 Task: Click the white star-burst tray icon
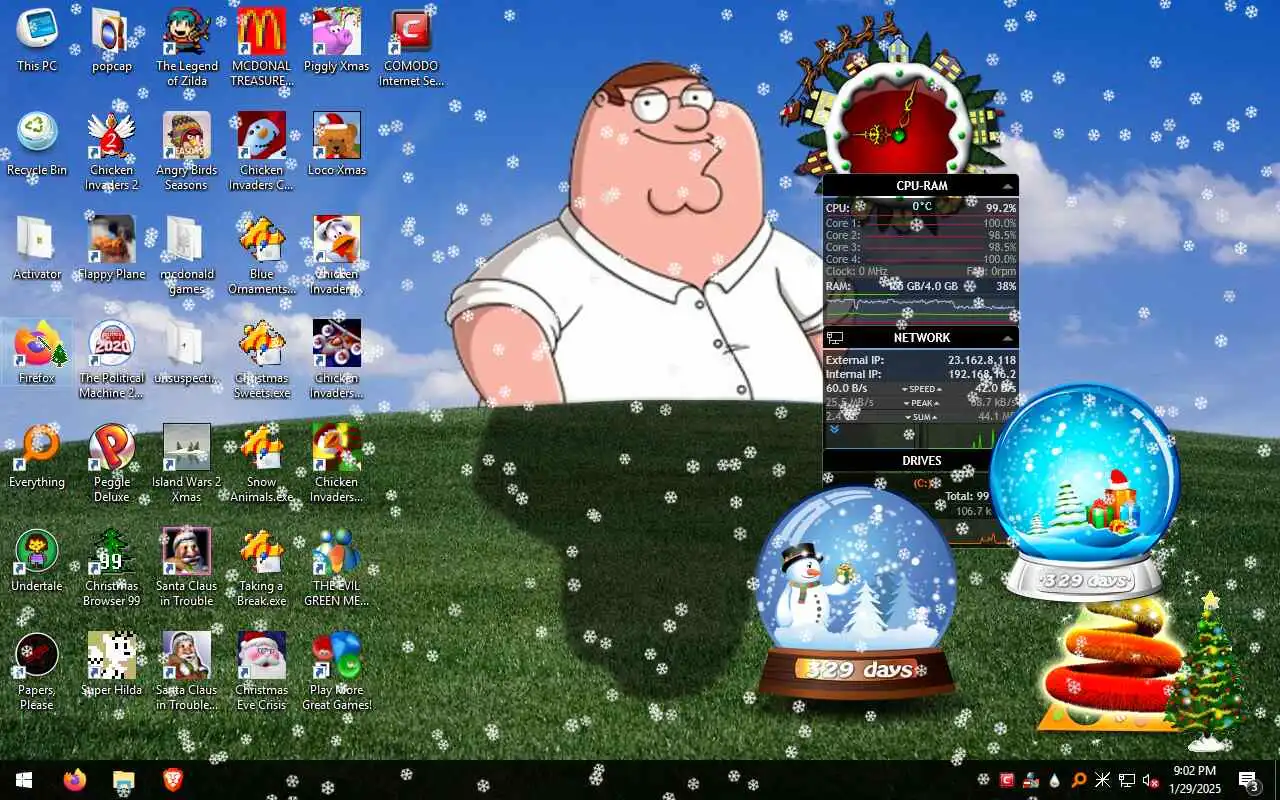(x=1103, y=780)
